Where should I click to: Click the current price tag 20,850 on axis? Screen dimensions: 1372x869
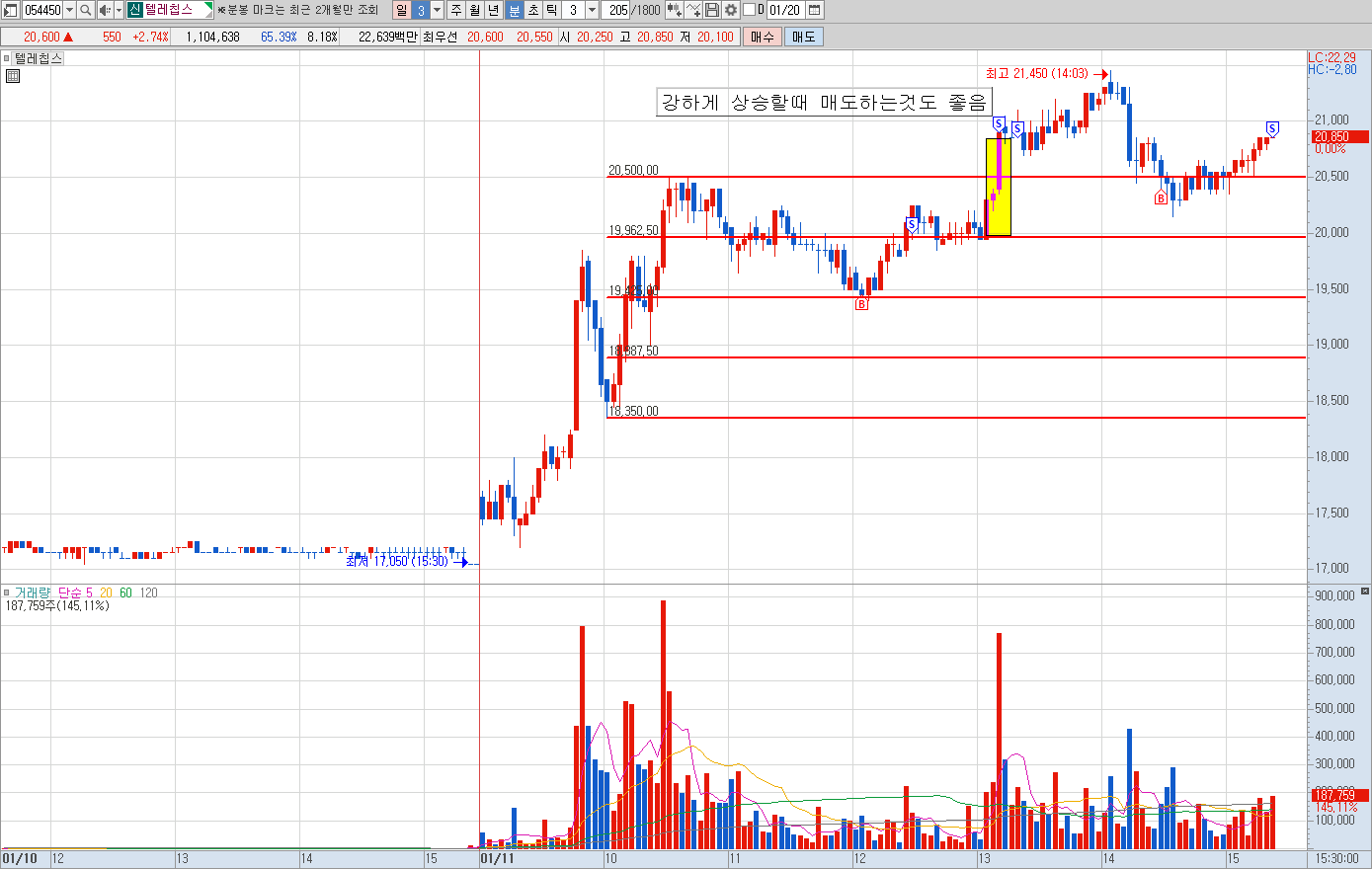tap(1338, 136)
